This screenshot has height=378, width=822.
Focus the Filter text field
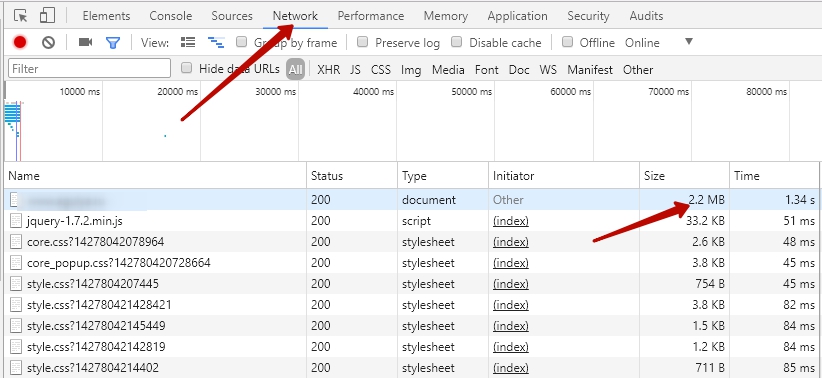point(90,69)
